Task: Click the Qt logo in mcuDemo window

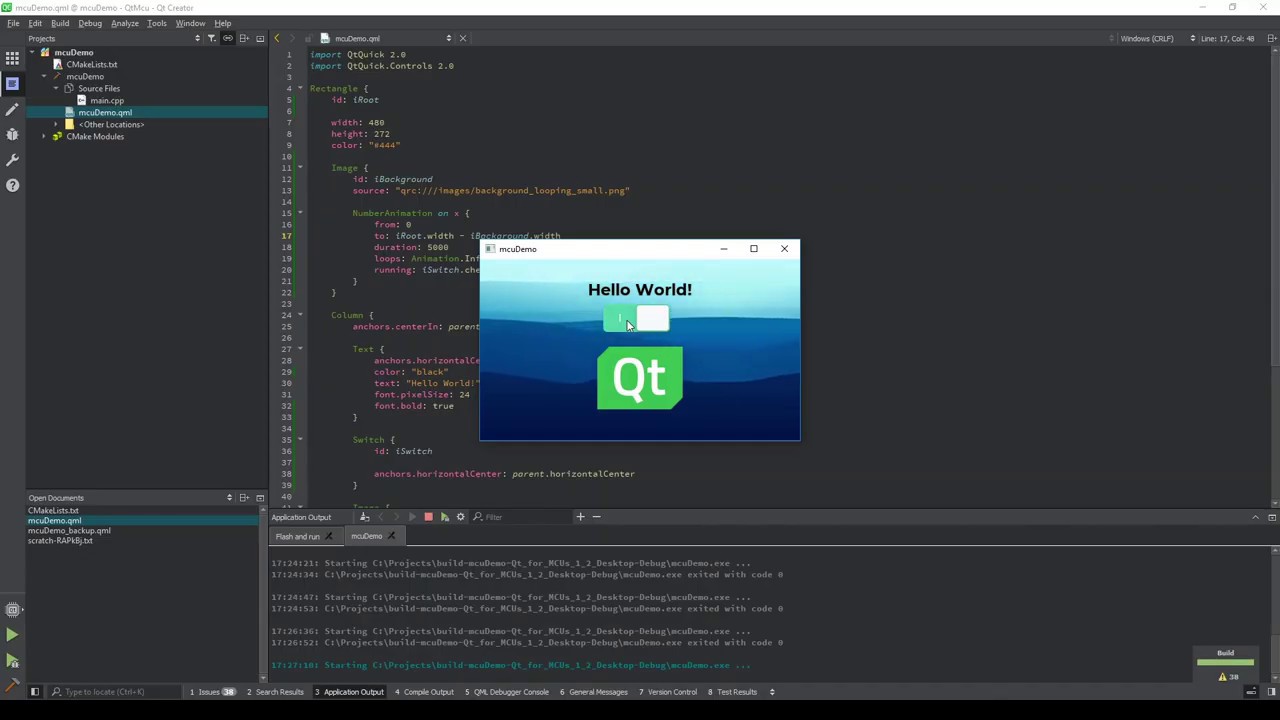Action: (x=640, y=378)
